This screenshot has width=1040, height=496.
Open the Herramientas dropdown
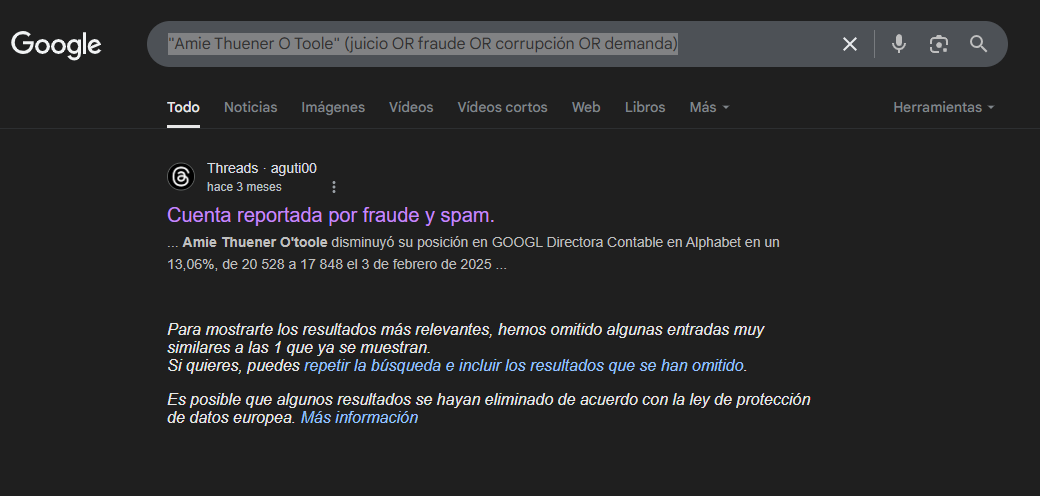tap(943, 107)
